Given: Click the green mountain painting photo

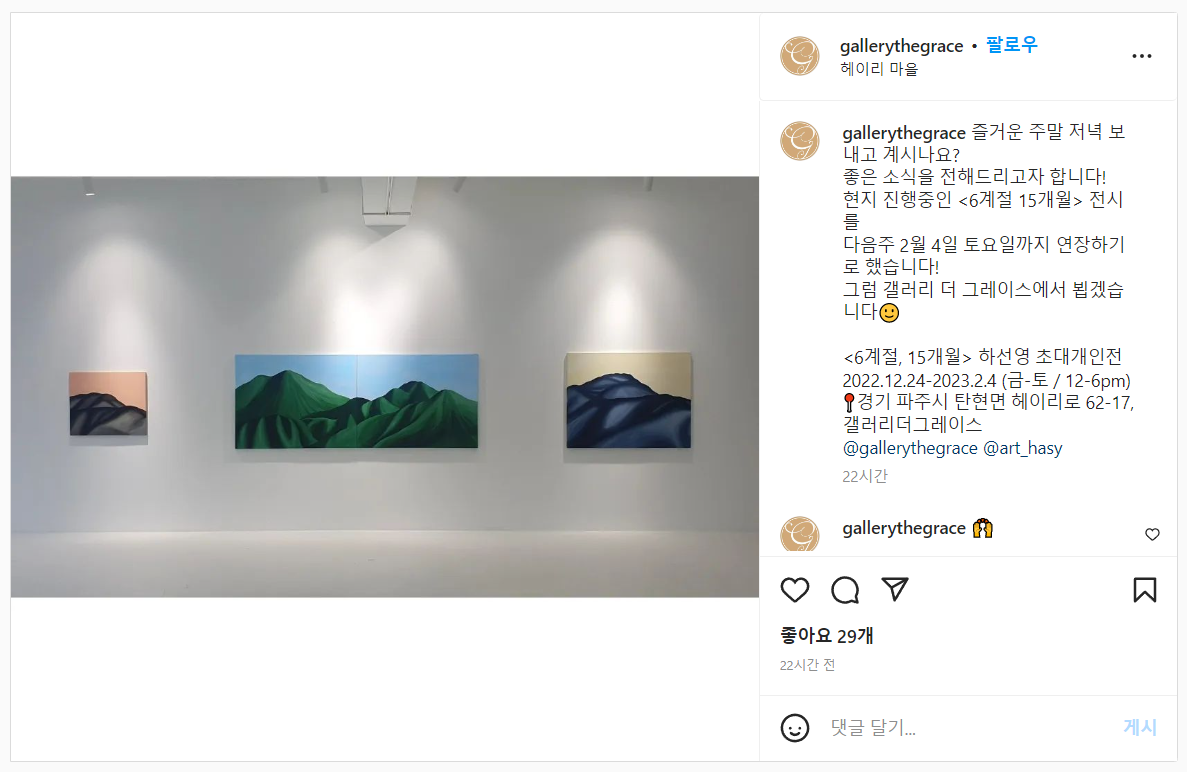Looking at the screenshot, I should (357, 401).
